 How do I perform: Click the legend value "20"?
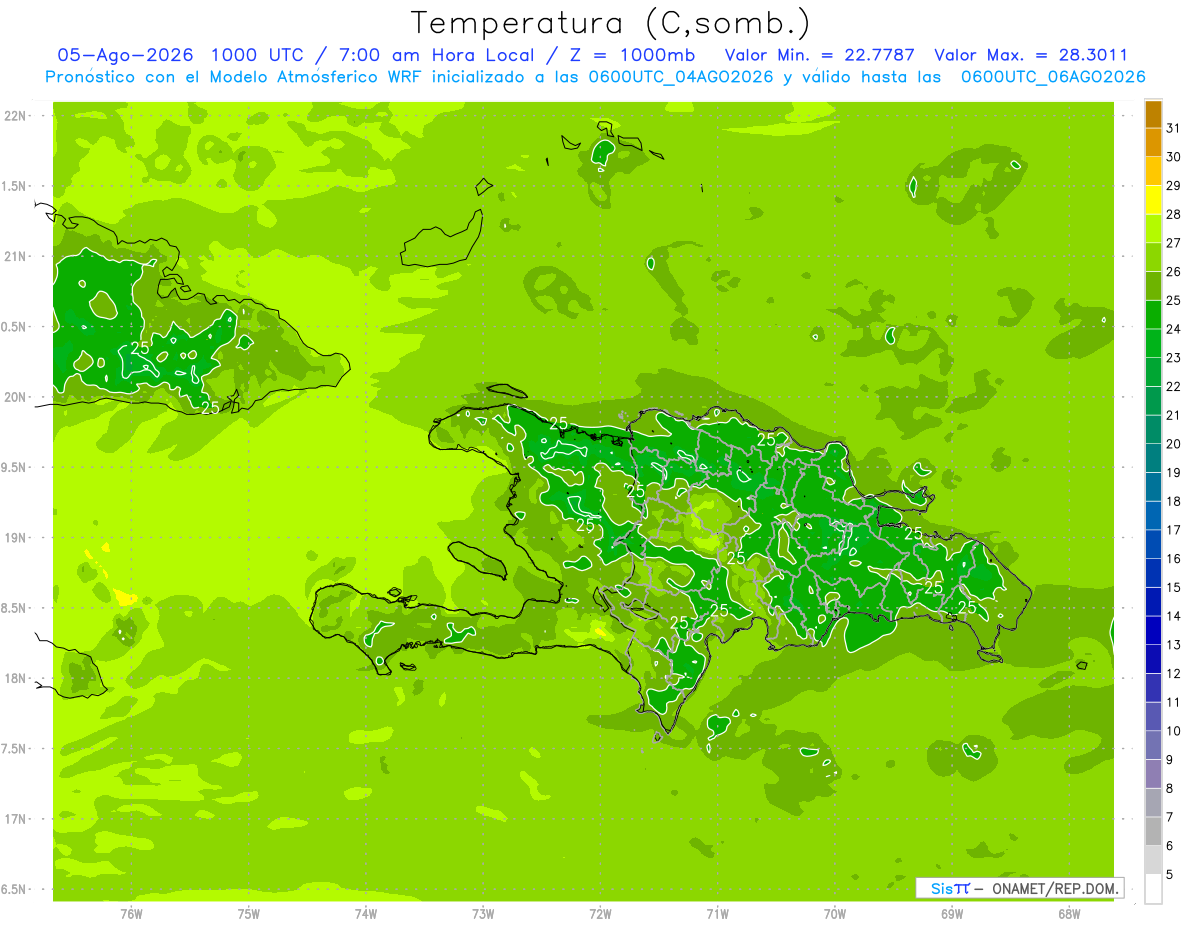point(1173,444)
